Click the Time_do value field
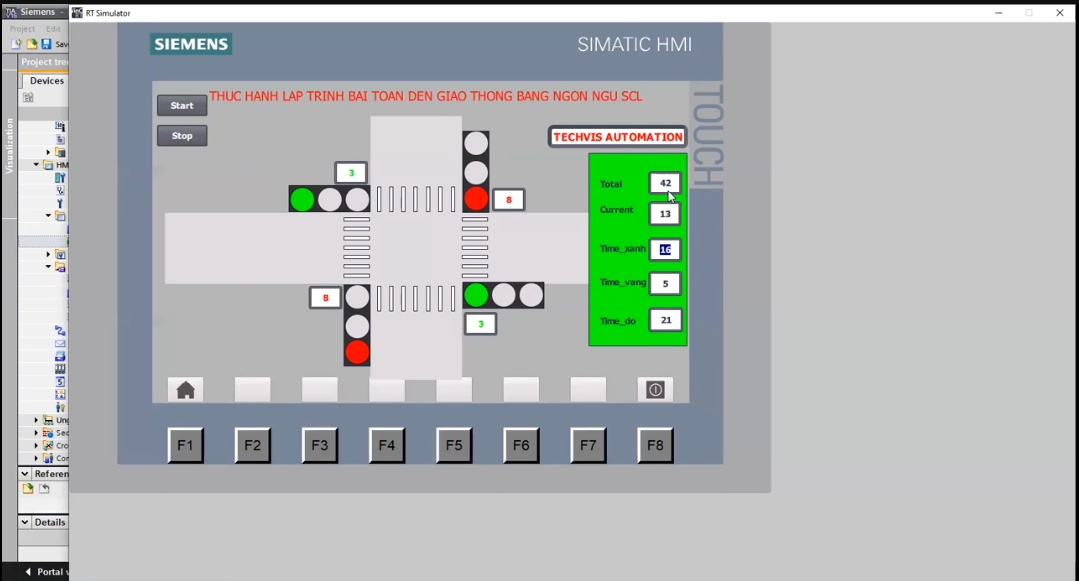Viewport: 1079px width, 581px height. pos(665,320)
